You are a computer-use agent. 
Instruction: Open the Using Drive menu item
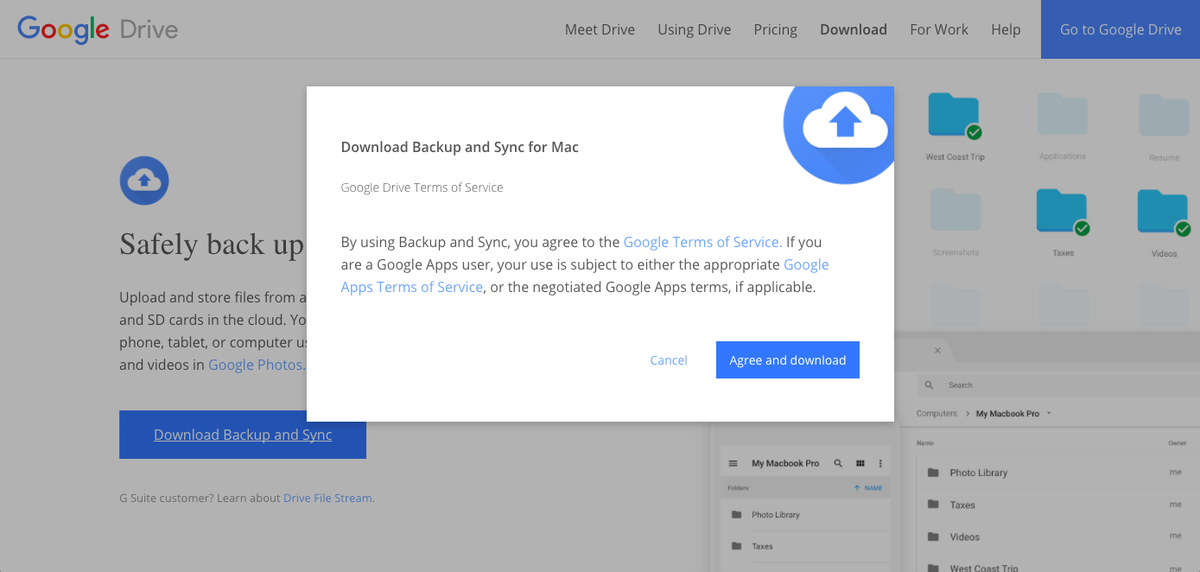(694, 29)
